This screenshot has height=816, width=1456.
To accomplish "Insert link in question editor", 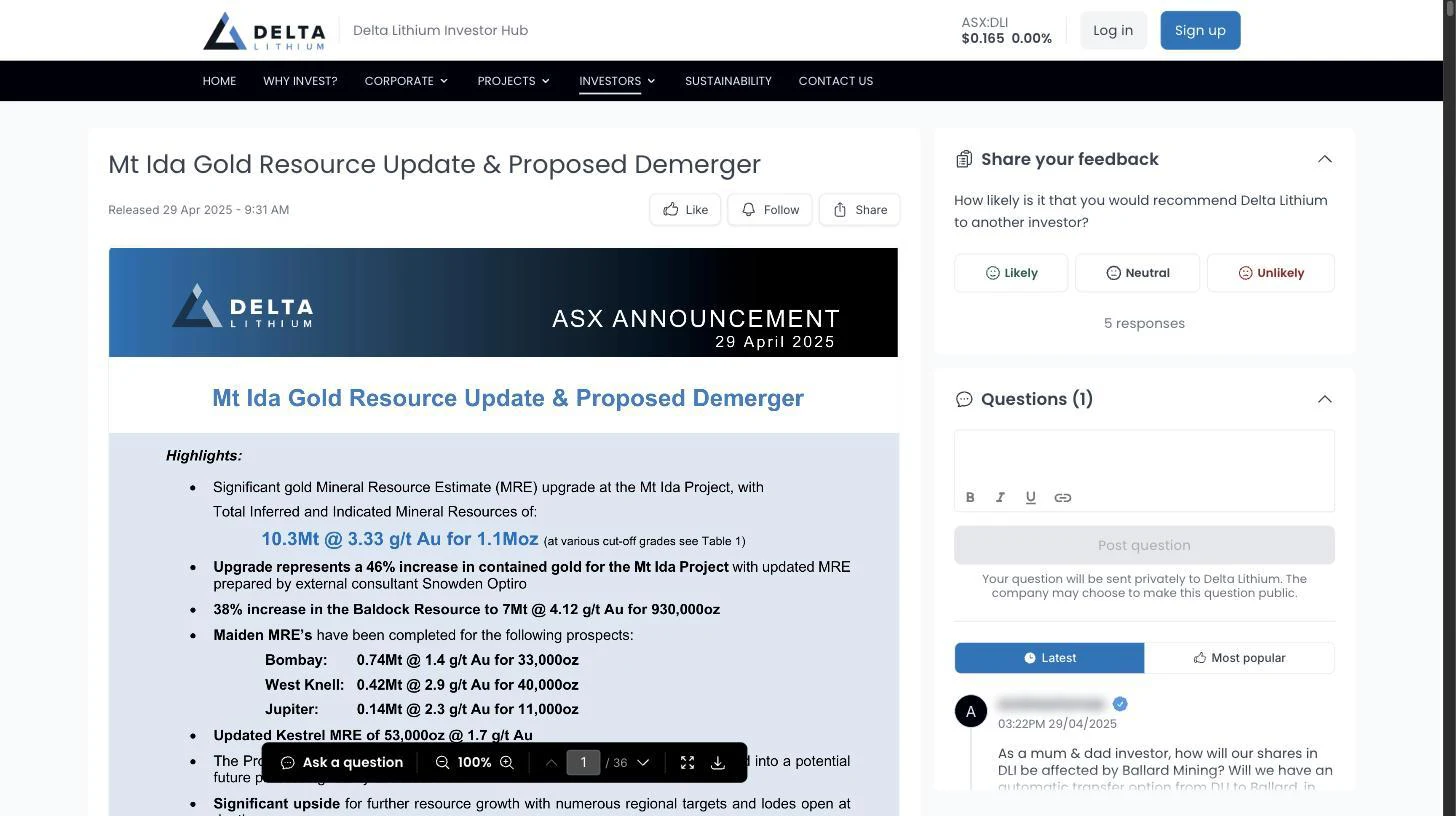I will tap(1063, 497).
